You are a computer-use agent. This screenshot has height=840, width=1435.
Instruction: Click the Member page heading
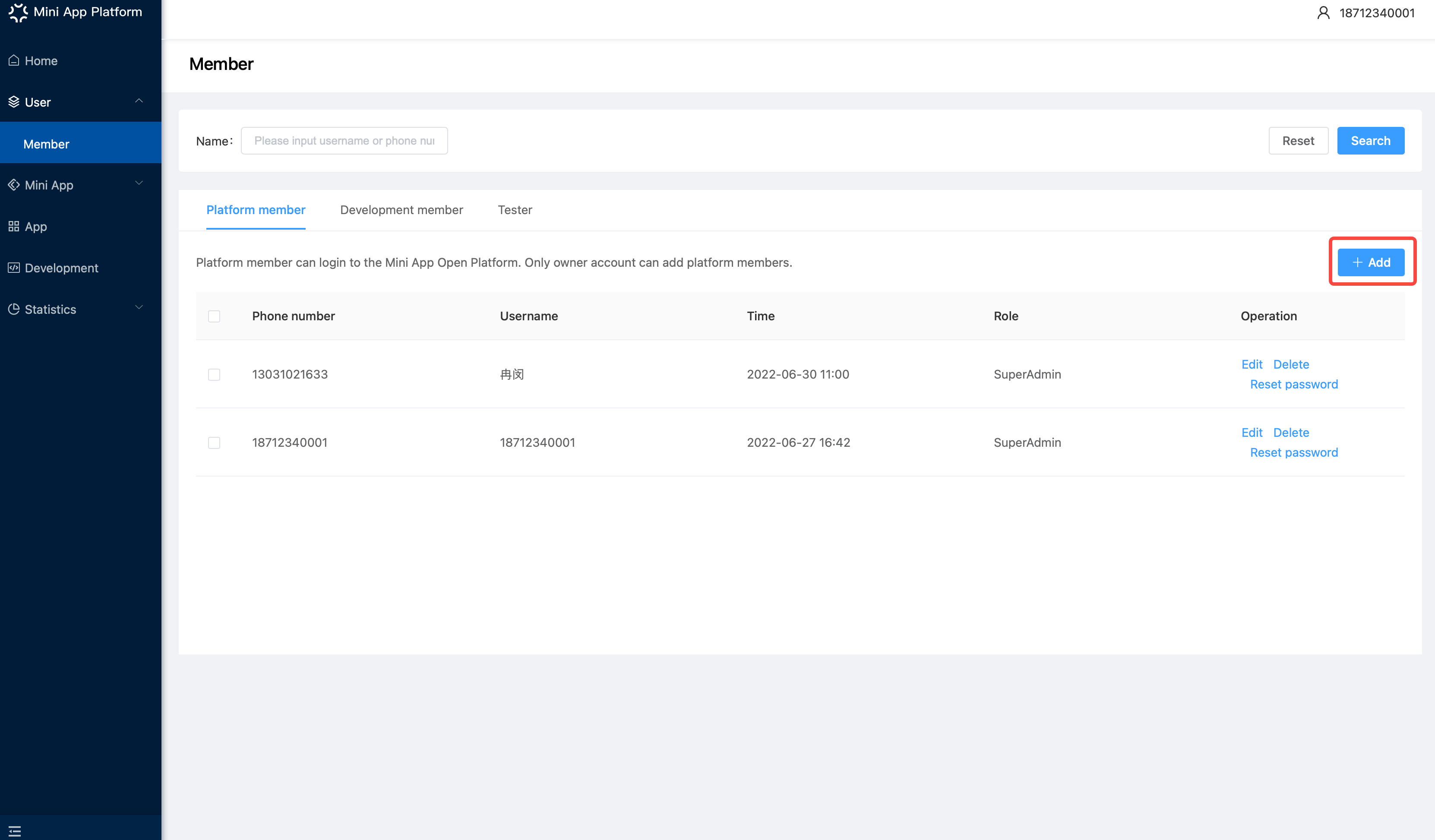click(x=221, y=64)
